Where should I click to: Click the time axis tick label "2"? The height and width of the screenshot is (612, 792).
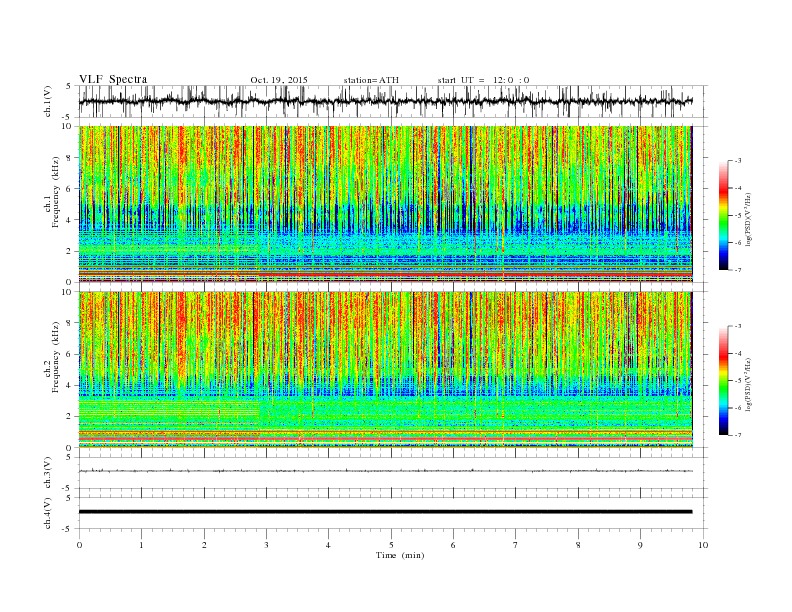point(204,545)
